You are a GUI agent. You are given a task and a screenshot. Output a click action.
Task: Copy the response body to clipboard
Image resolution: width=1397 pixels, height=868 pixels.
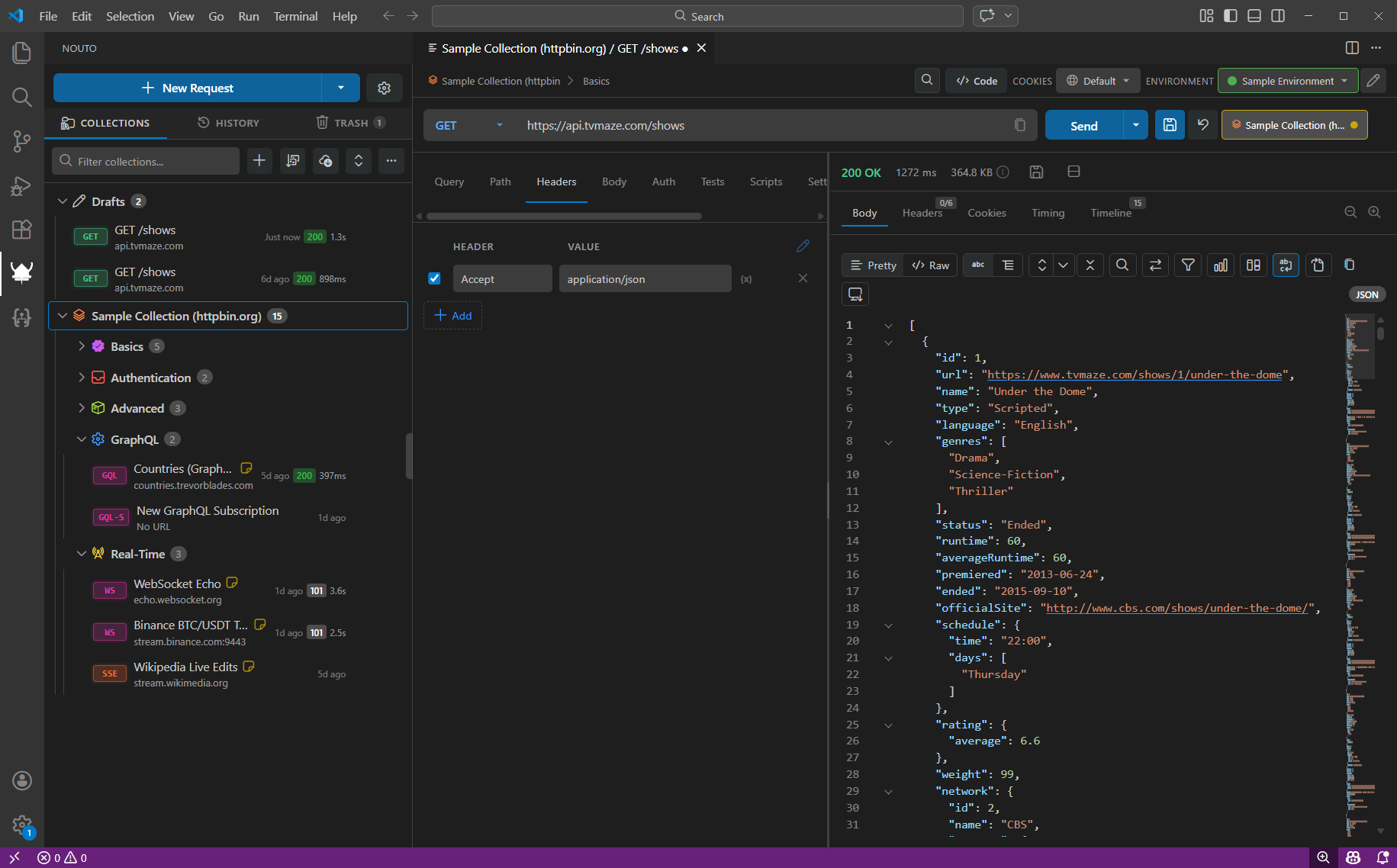1350,265
